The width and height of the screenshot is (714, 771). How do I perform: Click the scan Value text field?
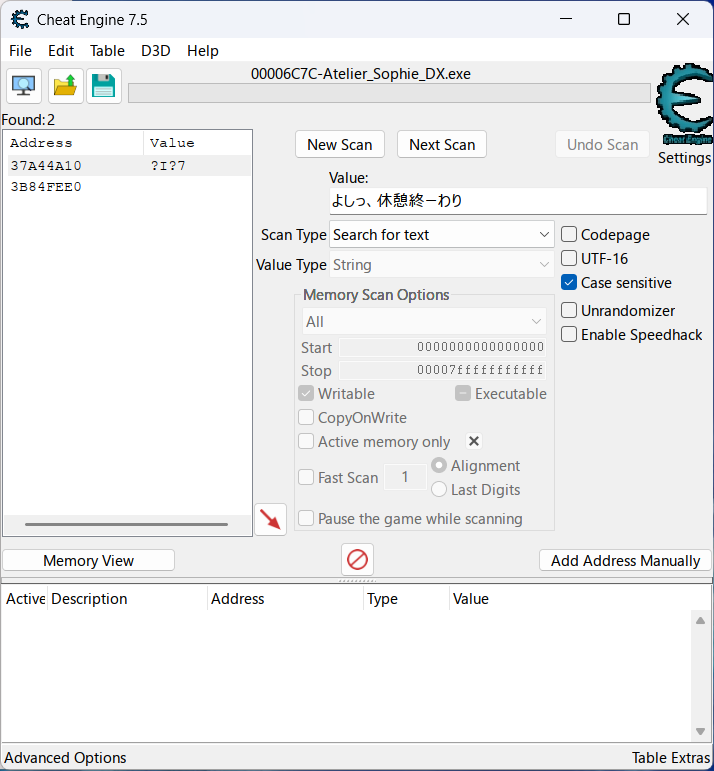click(517, 201)
